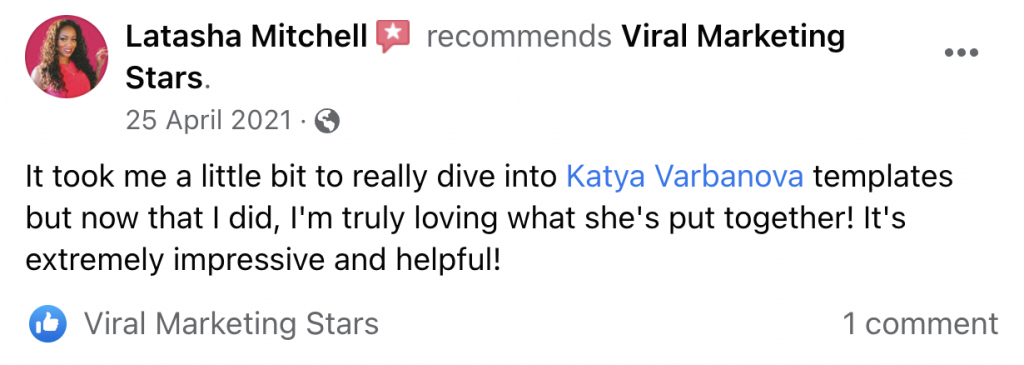
Task: Open Latasha Mitchell's profile picture
Action: point(67,57)
